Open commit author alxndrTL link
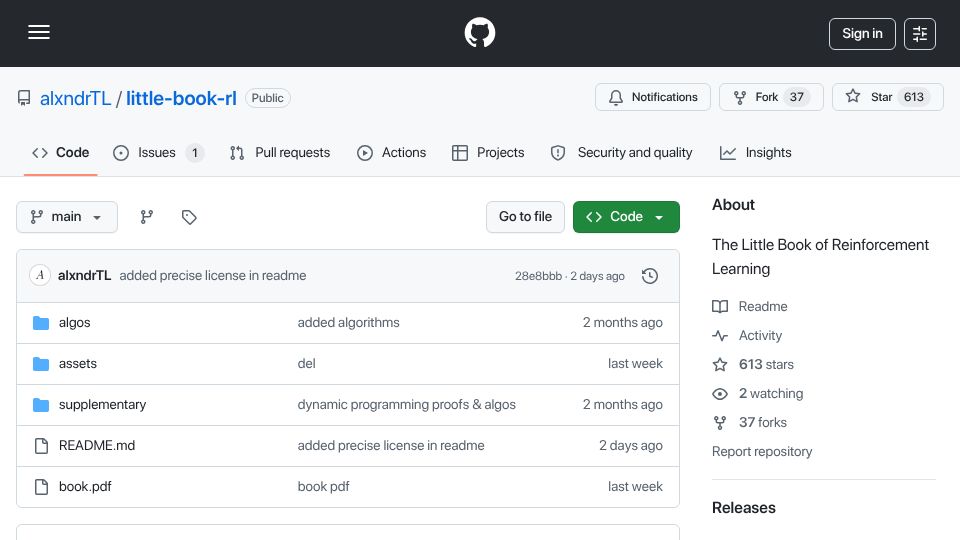This screenshot has width=960, height=540. pyautogui.click(x=84, y=276)
